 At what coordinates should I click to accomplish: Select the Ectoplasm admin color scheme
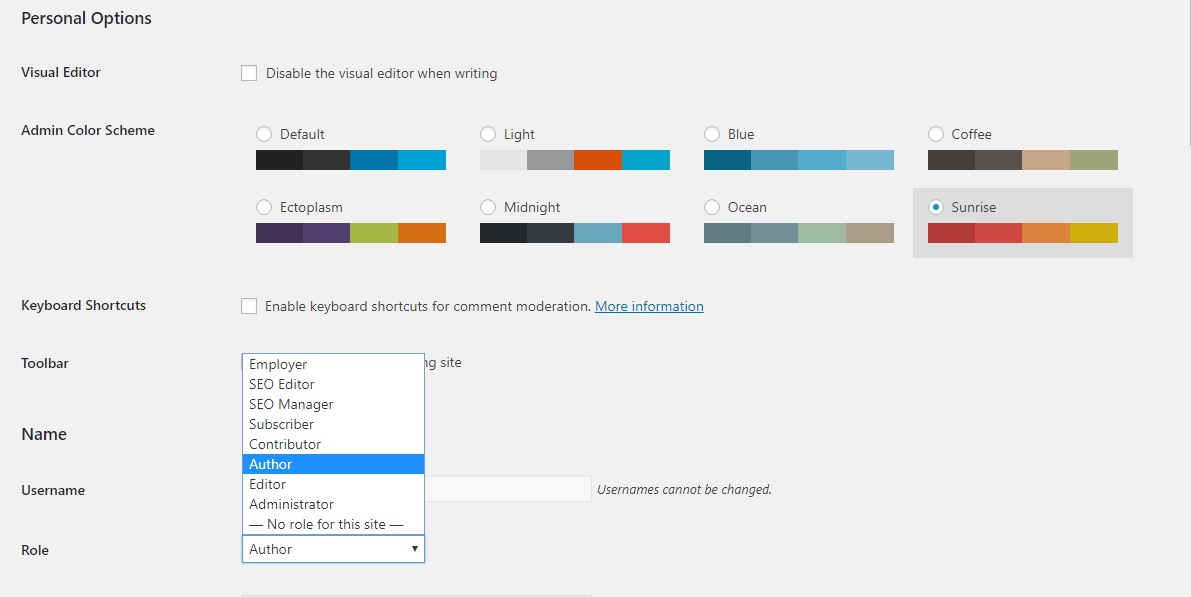tap(264, 207)
